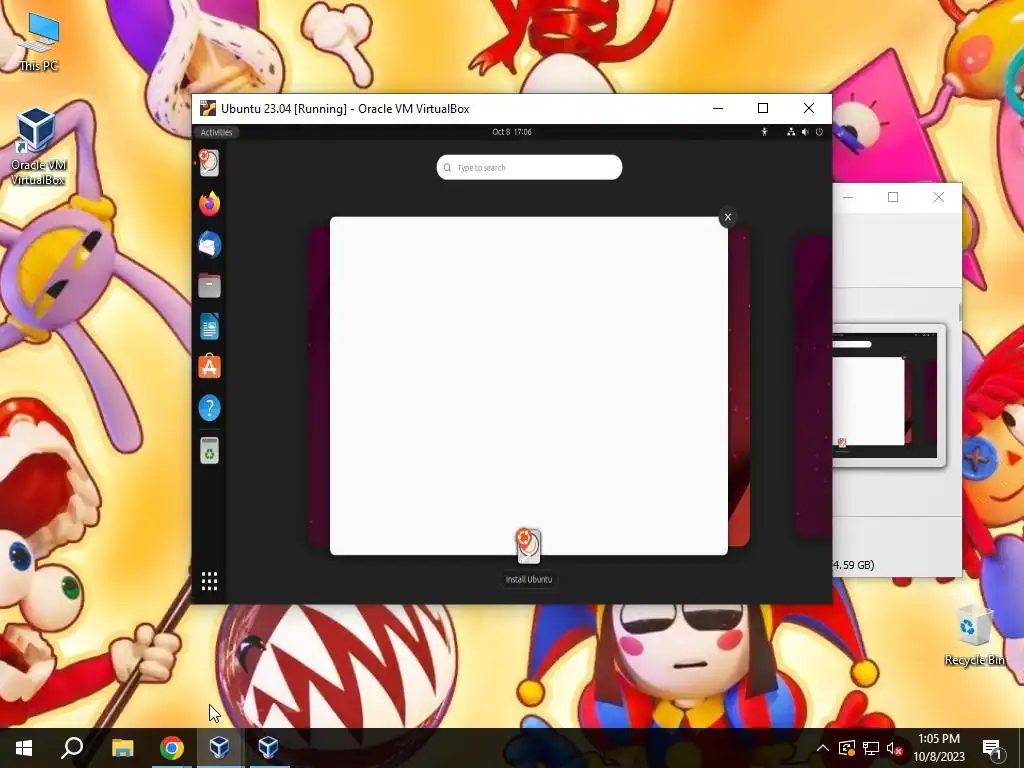The width and height of the screenshot is (1024, 768).
Task: Open the Trash icon in the dock
Action: (209, 451)
